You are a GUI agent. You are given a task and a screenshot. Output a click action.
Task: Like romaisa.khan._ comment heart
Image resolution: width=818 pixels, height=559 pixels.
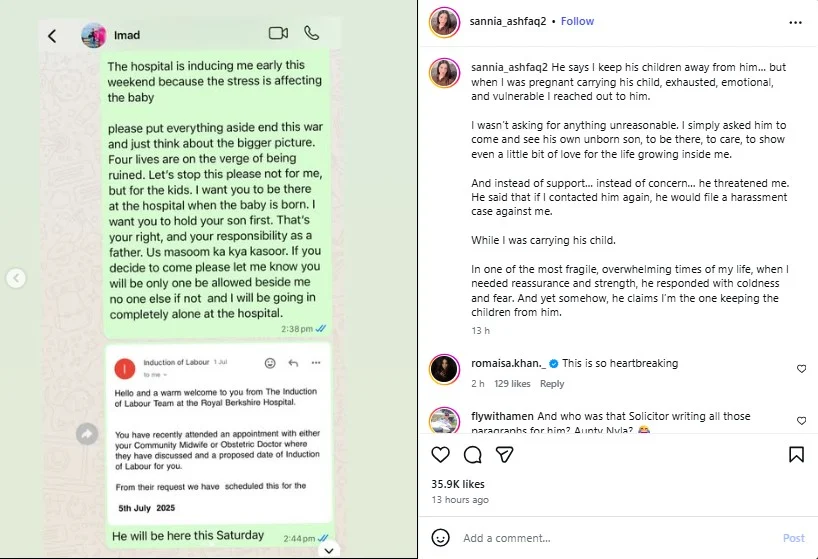[801, 369]
